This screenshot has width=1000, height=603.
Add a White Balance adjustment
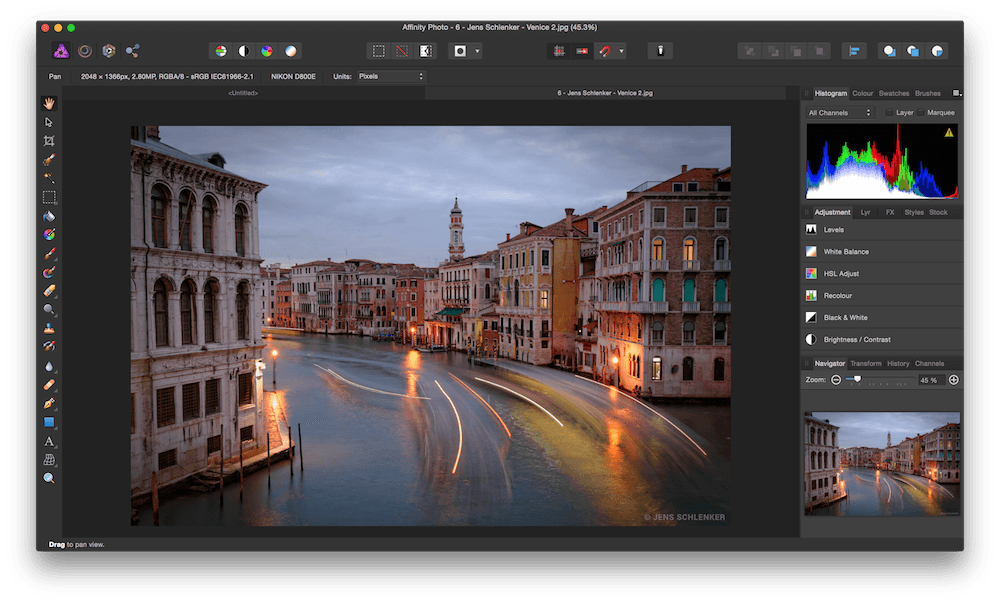pyautogui.click(x=882, y=252)
